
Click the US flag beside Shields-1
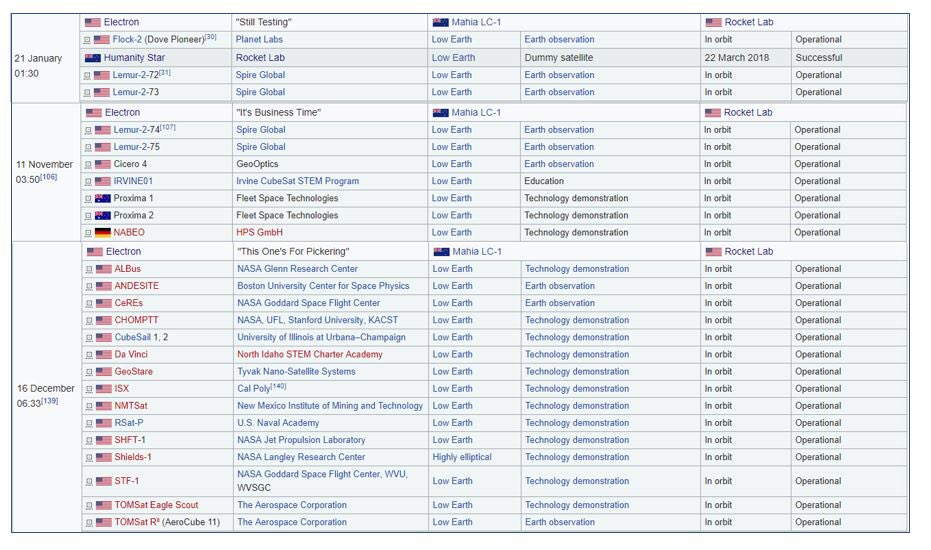(x=104, y=458)
